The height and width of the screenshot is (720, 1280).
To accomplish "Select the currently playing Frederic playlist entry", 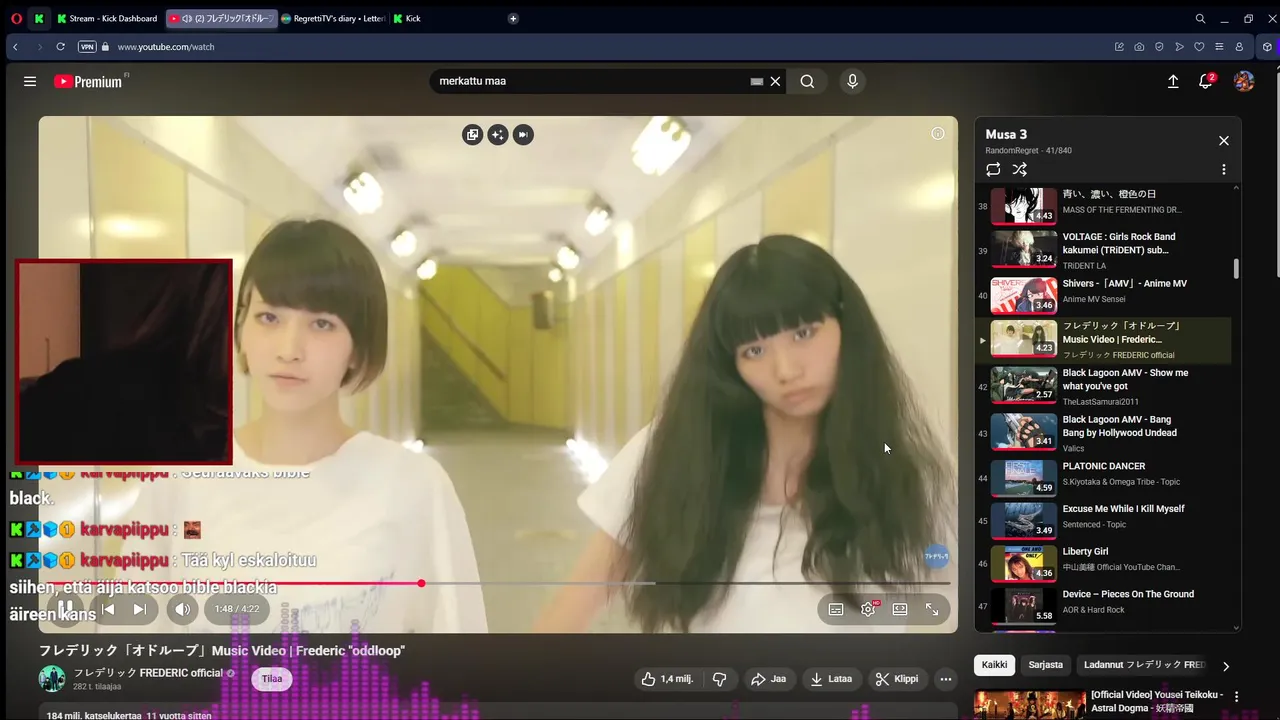I will tap(1104, 340).
